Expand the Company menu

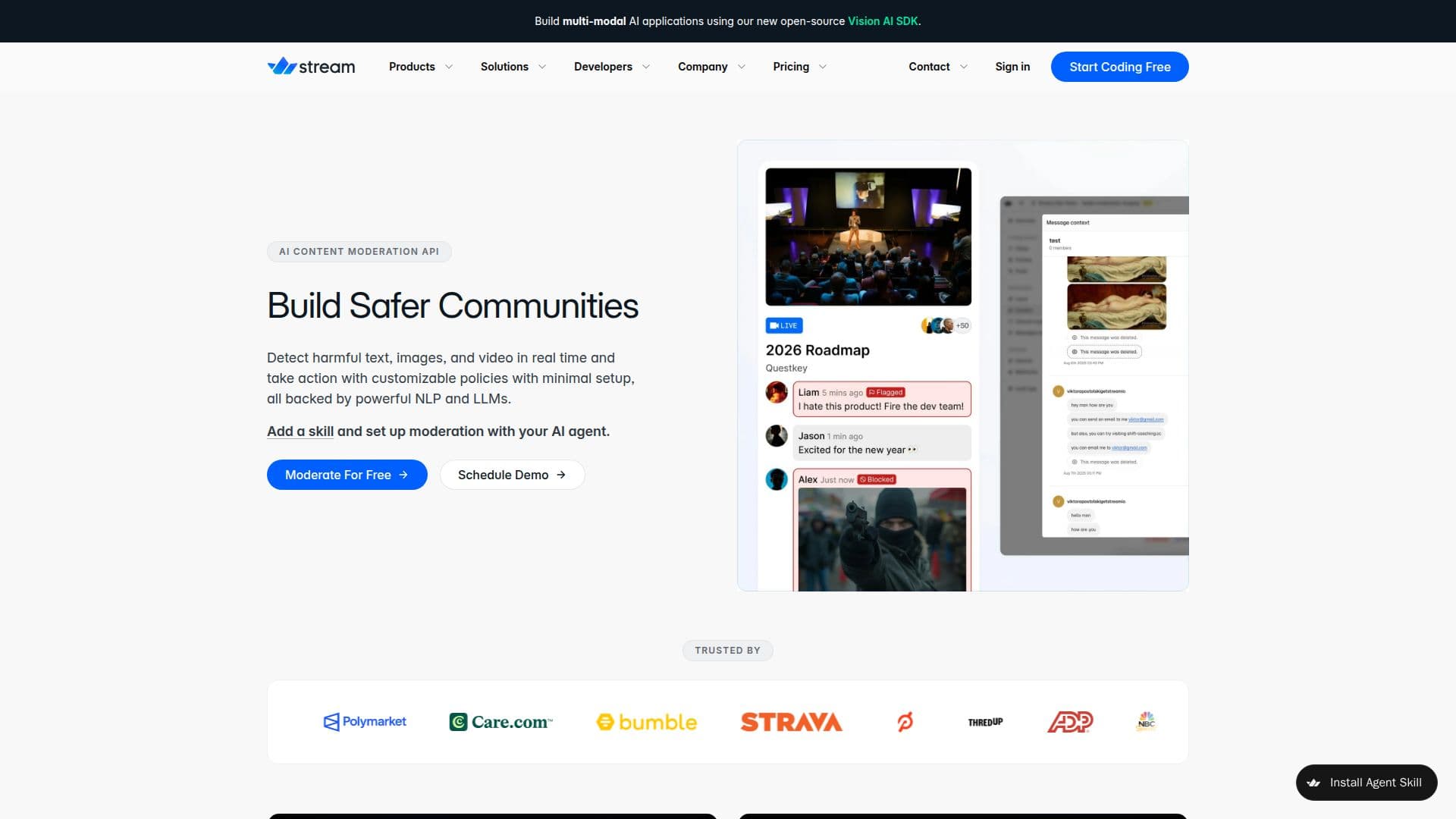tap(712, 67)
